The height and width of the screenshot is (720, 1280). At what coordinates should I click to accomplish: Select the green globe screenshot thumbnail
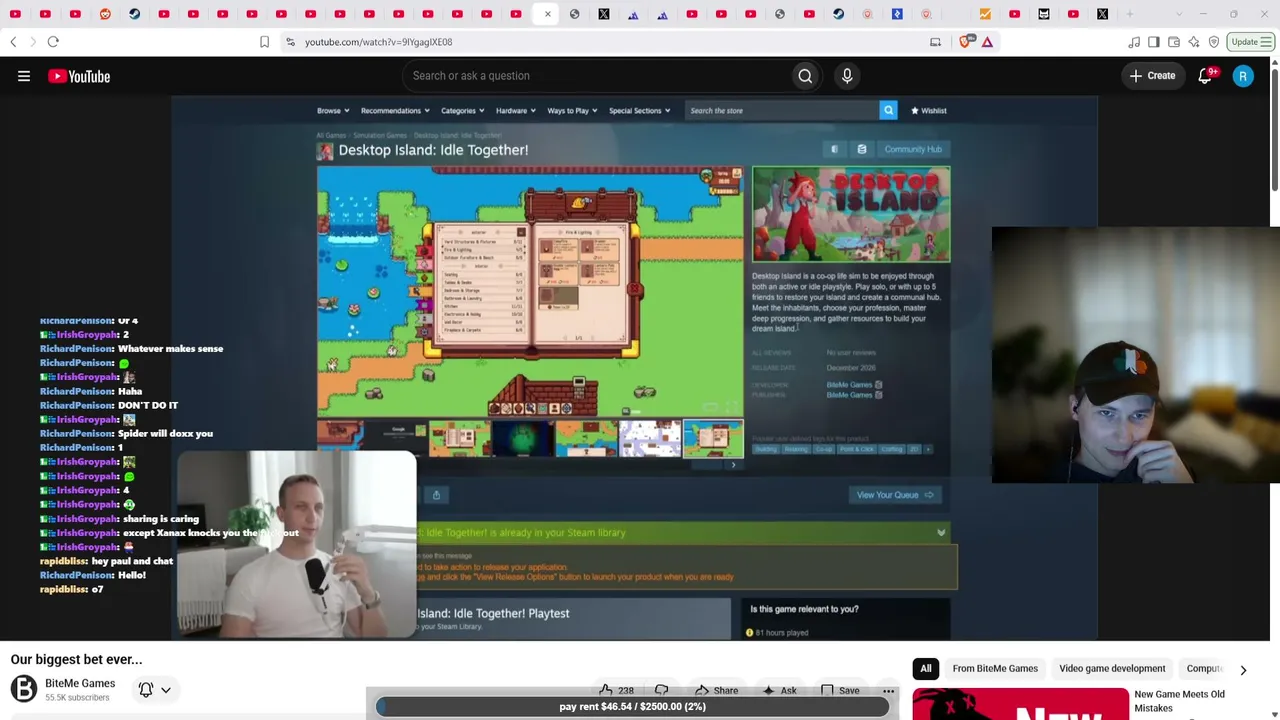[x=523, y=438]
